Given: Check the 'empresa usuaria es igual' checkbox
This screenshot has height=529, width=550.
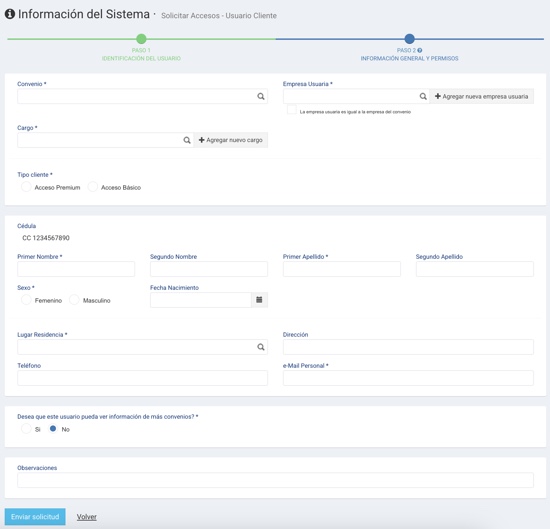Looking at the screenshot, I should tap(291, 109).
